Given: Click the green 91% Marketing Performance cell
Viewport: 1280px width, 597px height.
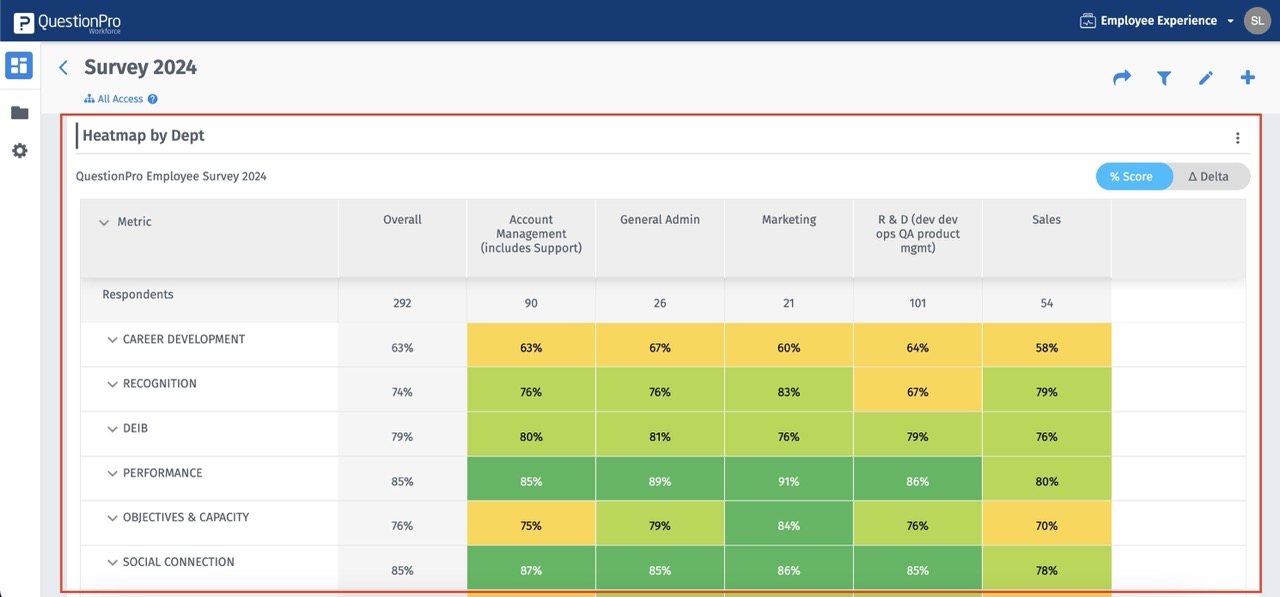Looking at the screenshot, I should (x=788, y=480).
